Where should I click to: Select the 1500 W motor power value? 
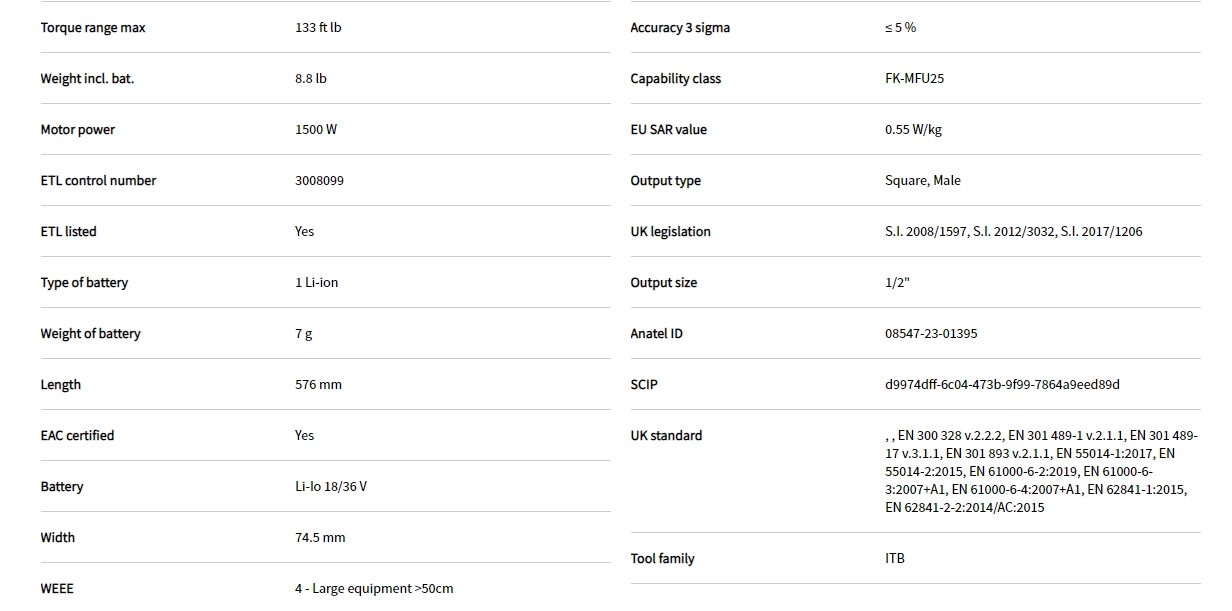(x=316, y=130)
